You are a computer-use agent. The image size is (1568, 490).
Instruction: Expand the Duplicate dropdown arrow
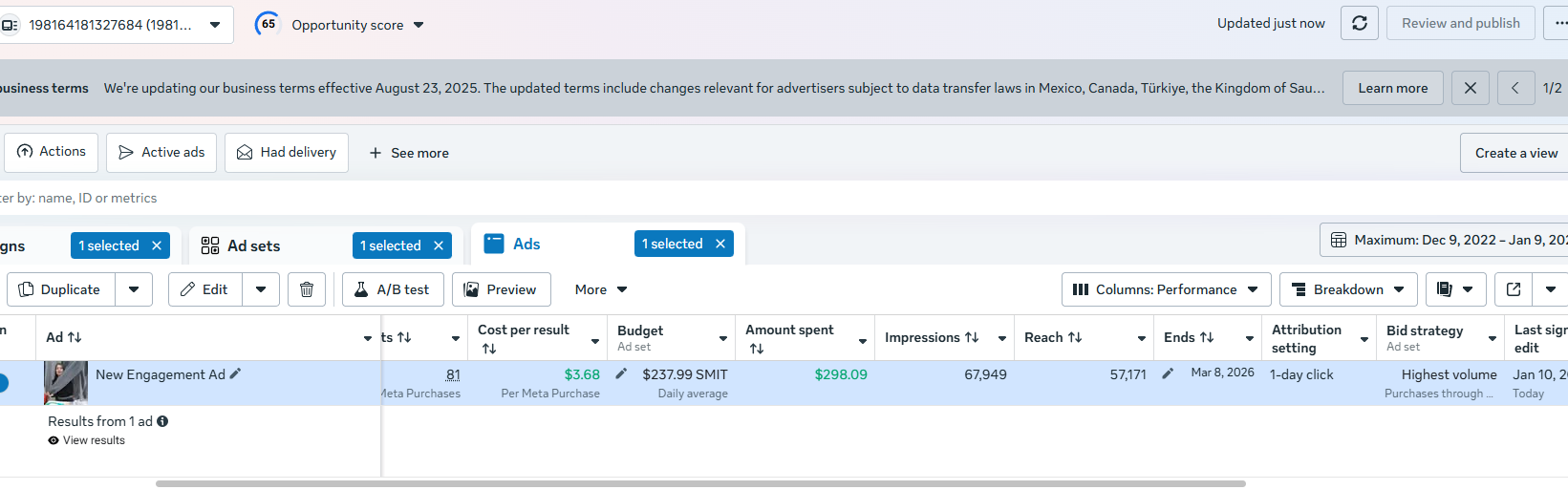pos(134,289)
